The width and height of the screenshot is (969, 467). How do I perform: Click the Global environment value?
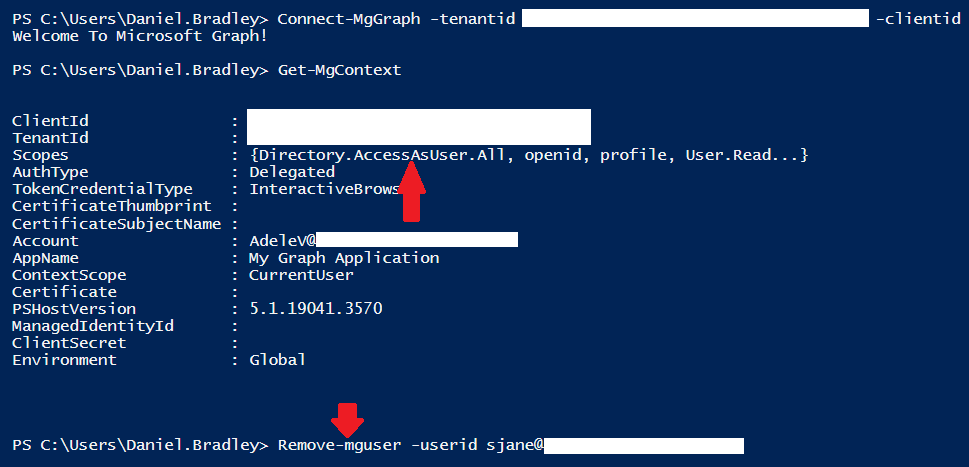[277, 360]
